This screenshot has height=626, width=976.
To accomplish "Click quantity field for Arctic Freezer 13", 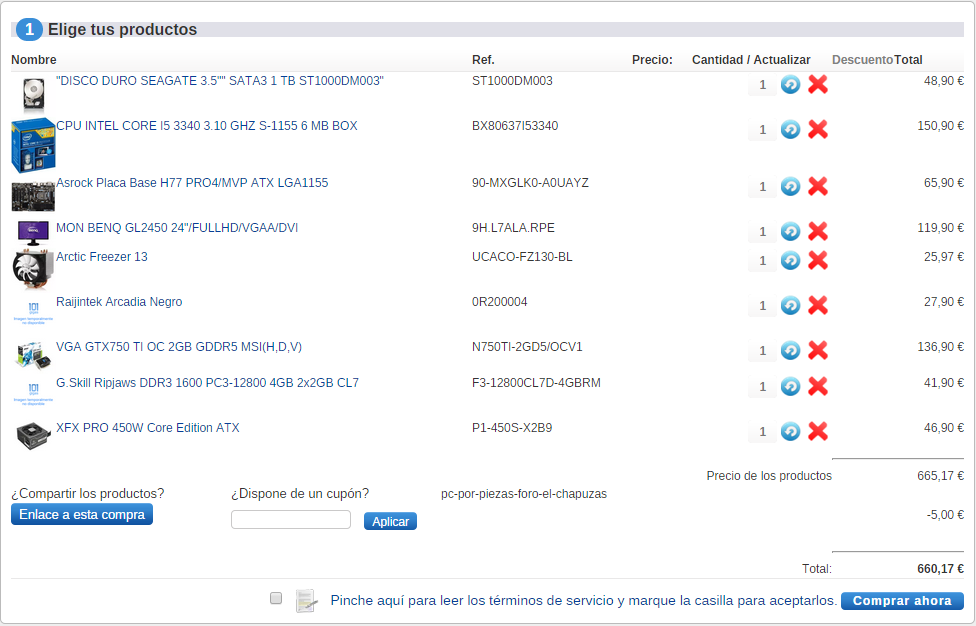I will pos(762,261).
